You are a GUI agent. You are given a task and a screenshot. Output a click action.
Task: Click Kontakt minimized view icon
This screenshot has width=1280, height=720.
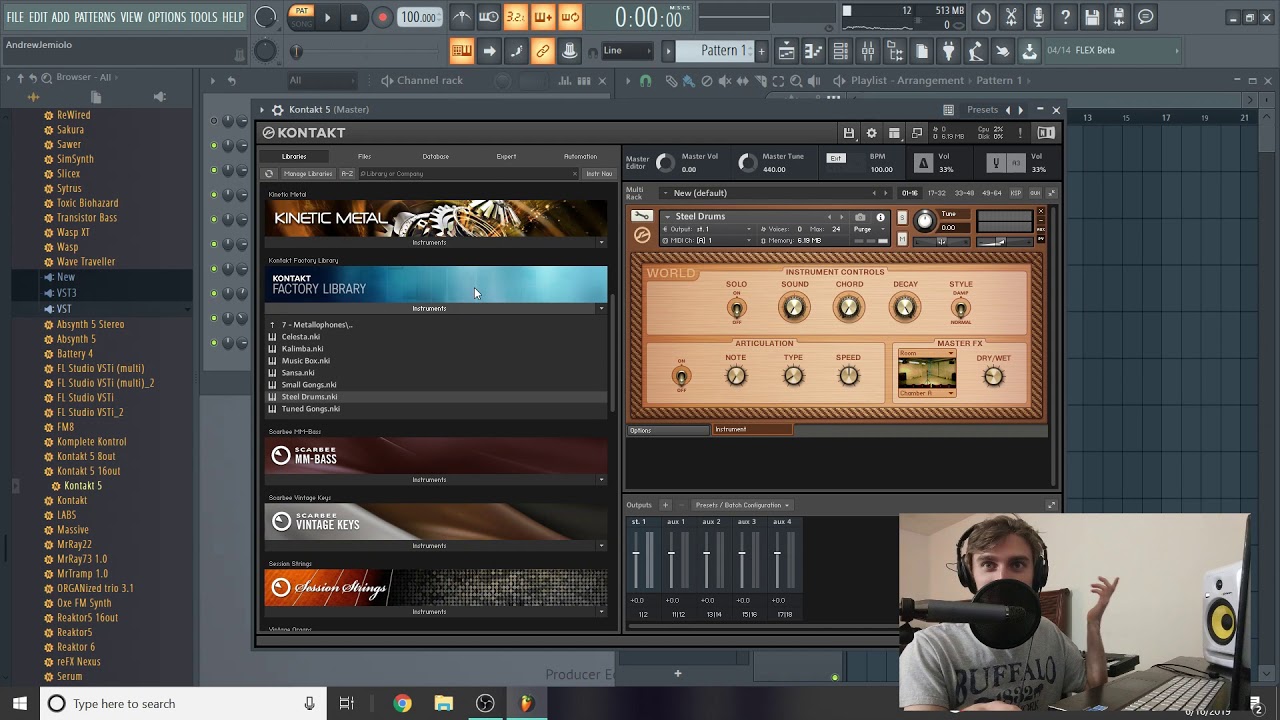[x=917, y=133]
